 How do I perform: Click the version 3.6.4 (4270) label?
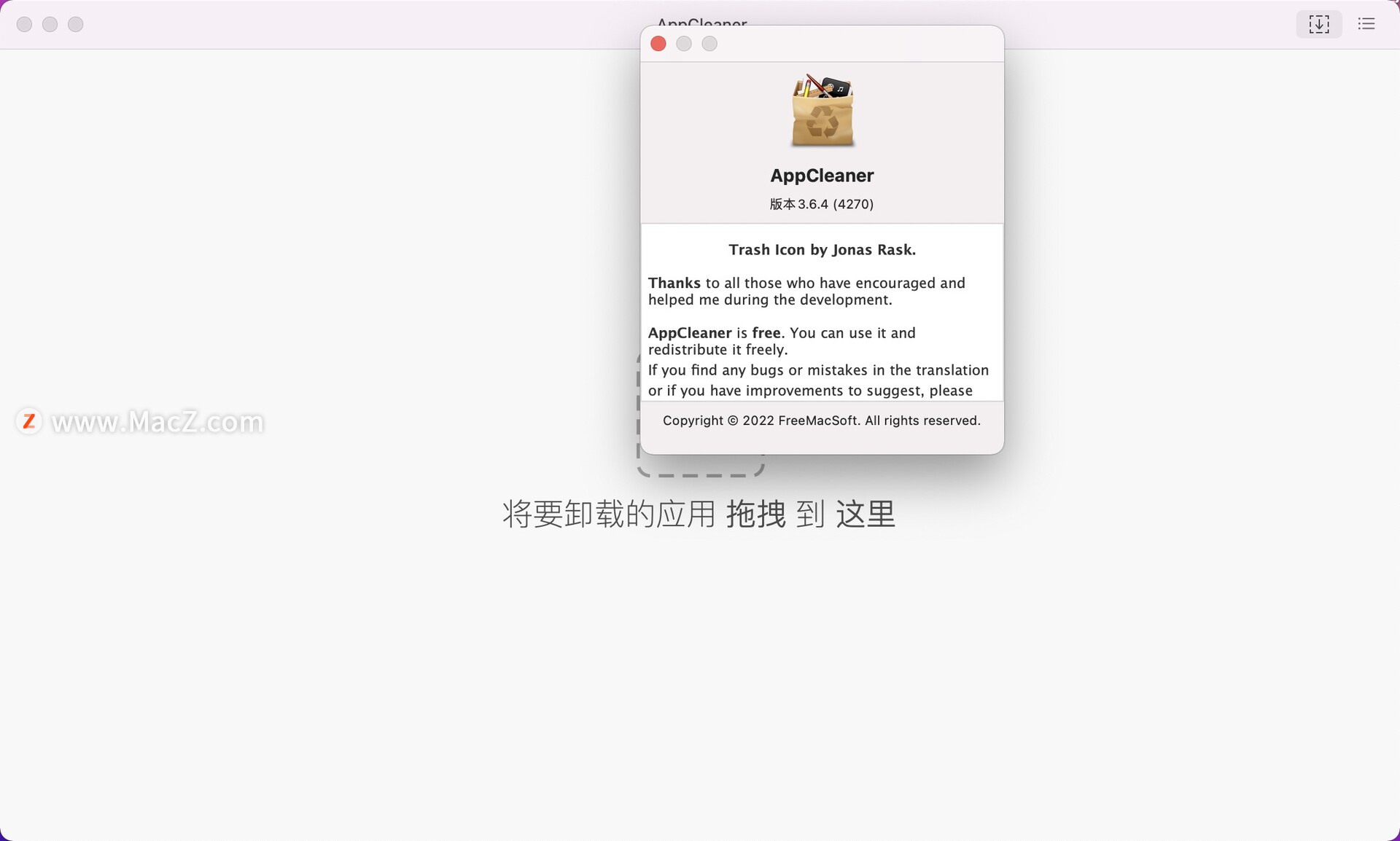[822, 204]
